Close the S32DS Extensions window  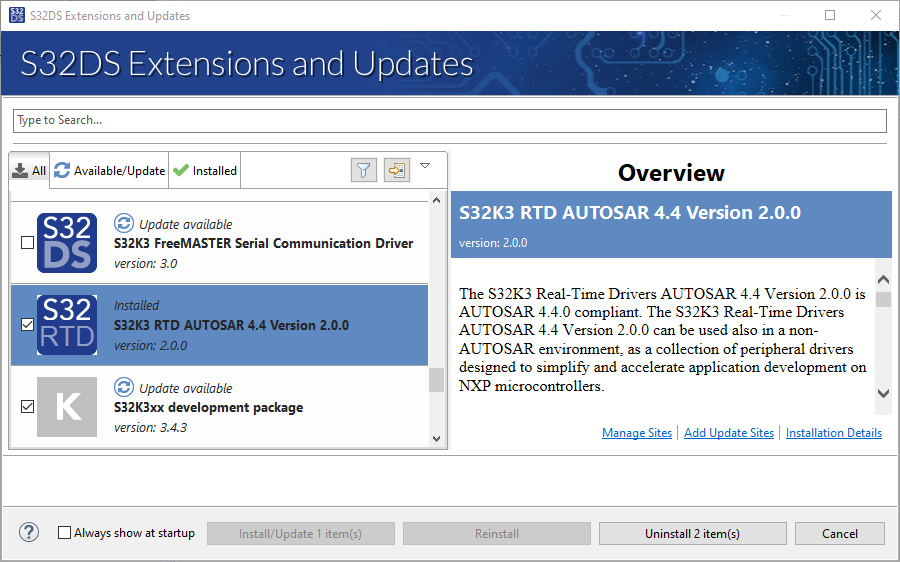[x=876, y=15]
